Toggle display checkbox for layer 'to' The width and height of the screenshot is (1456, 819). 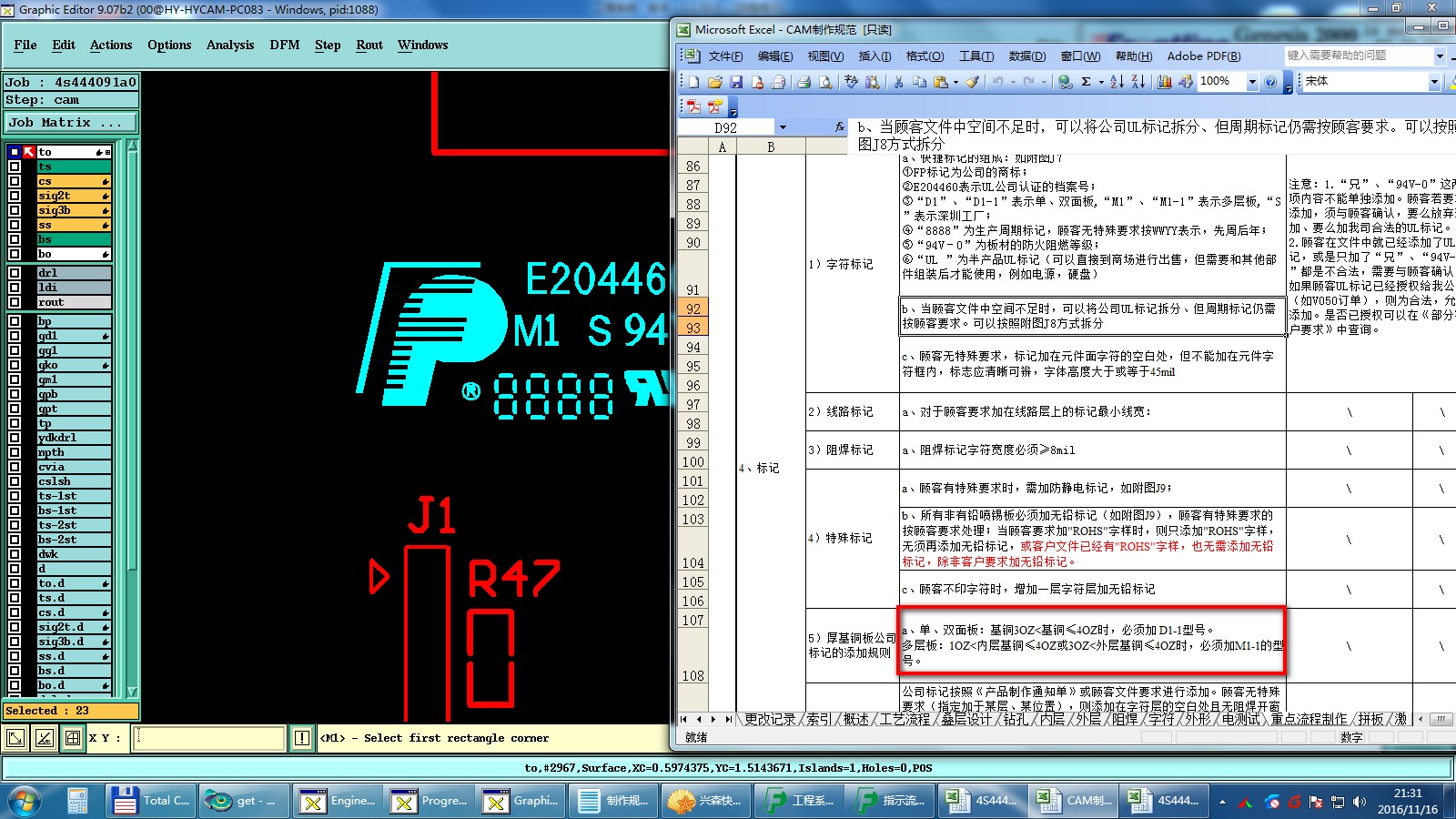[15, 152]
